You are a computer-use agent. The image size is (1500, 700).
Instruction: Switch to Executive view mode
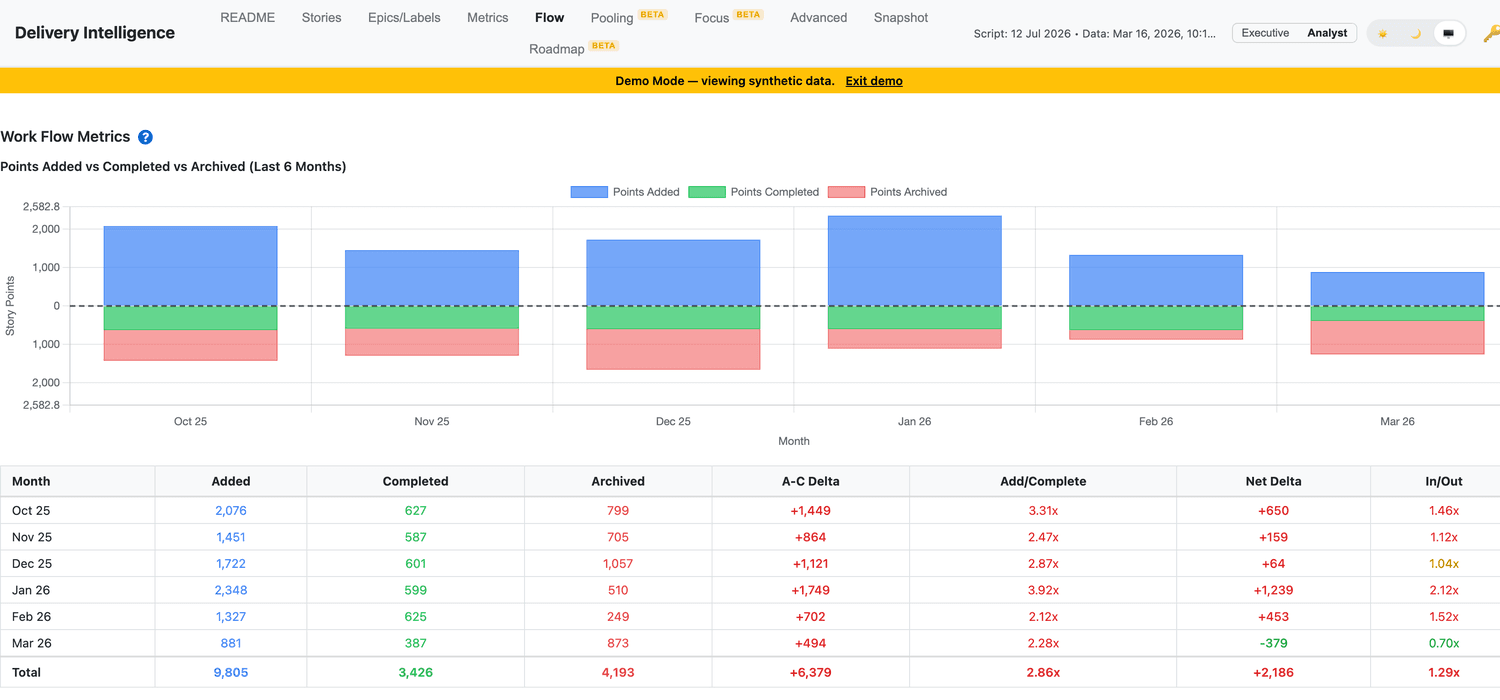[1265, 33]
